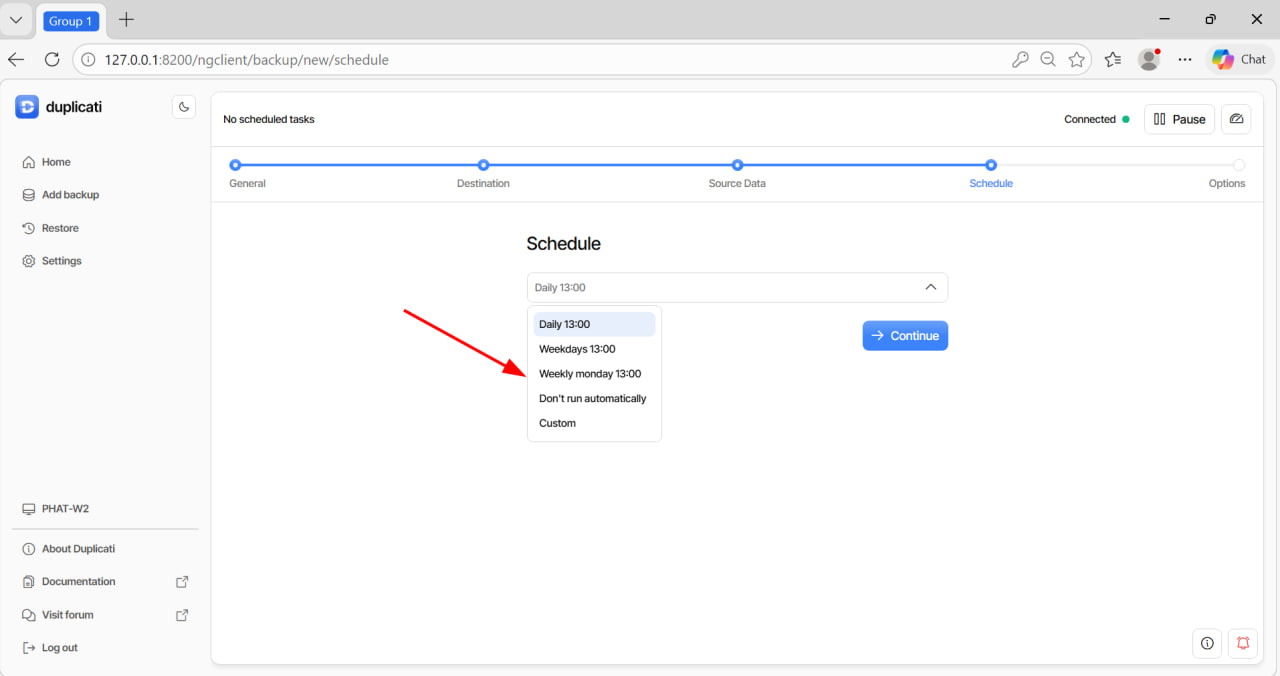
Task: Click the browser address bar
Action: (x=550, y=60)
